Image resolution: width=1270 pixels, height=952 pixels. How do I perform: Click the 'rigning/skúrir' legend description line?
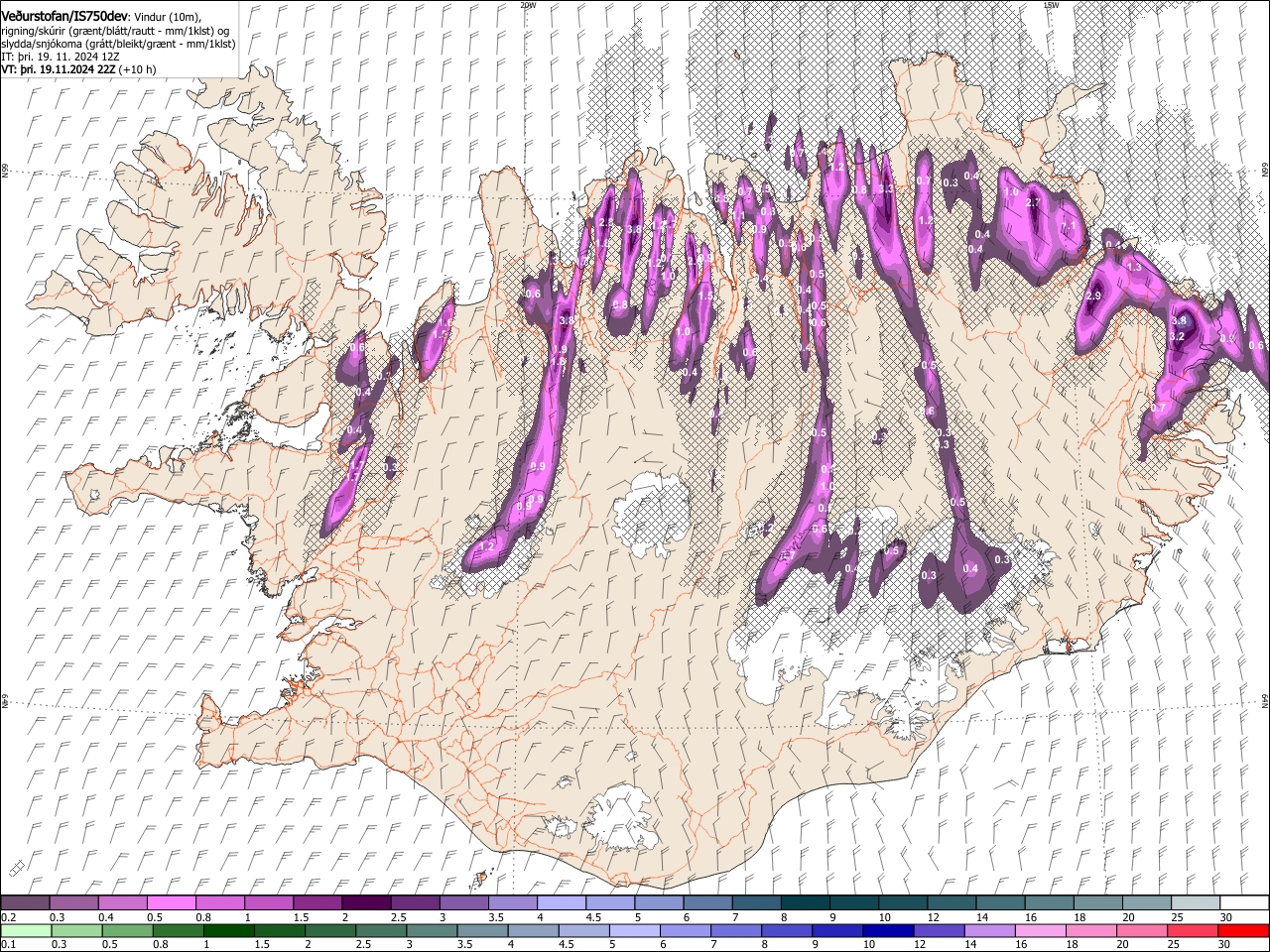click(114, 31)
